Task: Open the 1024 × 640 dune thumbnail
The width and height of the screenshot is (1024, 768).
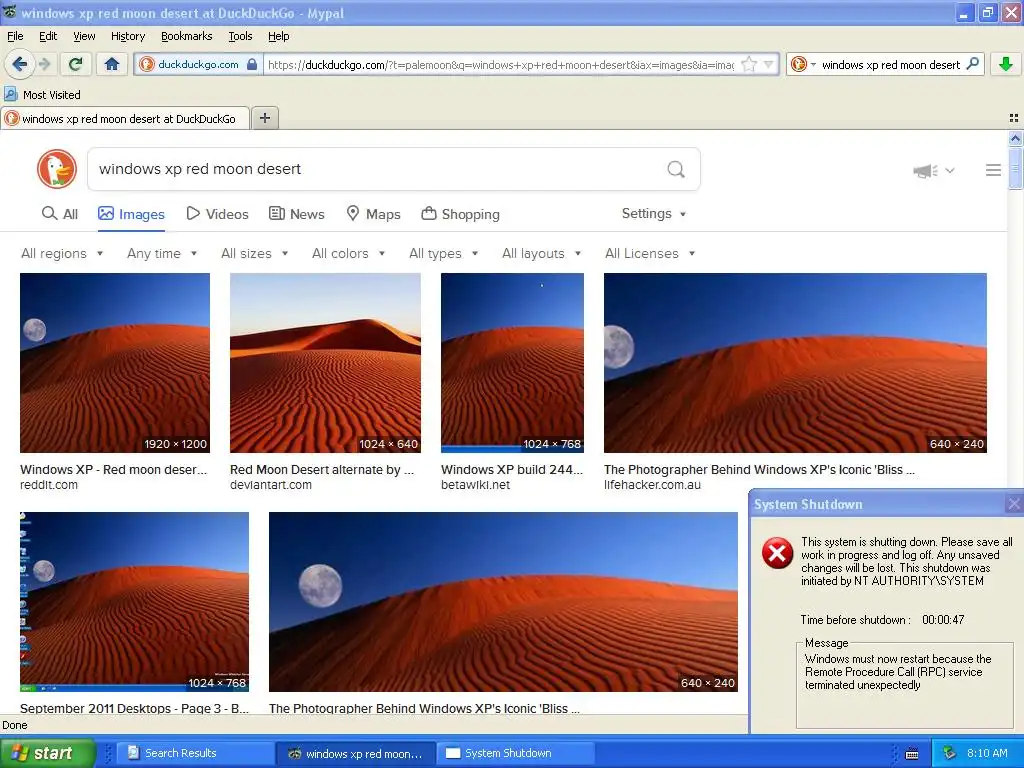Action: 325,362
